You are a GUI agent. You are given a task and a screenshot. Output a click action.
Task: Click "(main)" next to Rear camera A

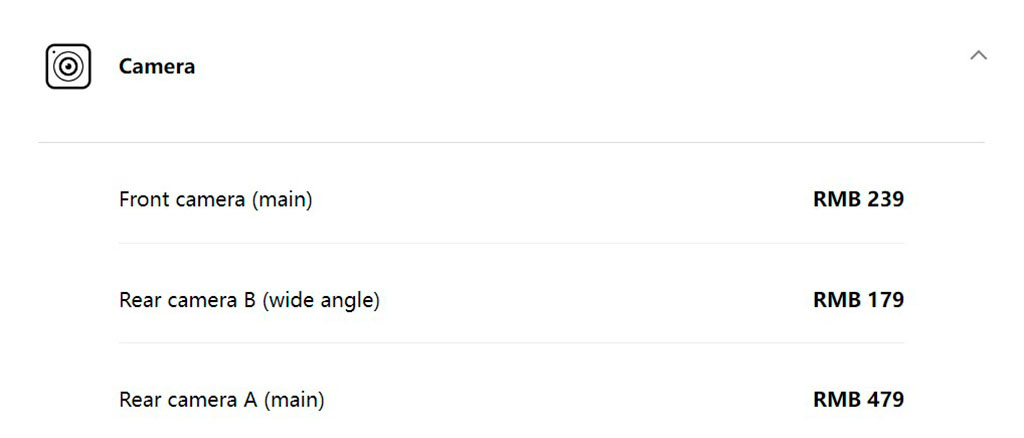[x=294, y=400]
